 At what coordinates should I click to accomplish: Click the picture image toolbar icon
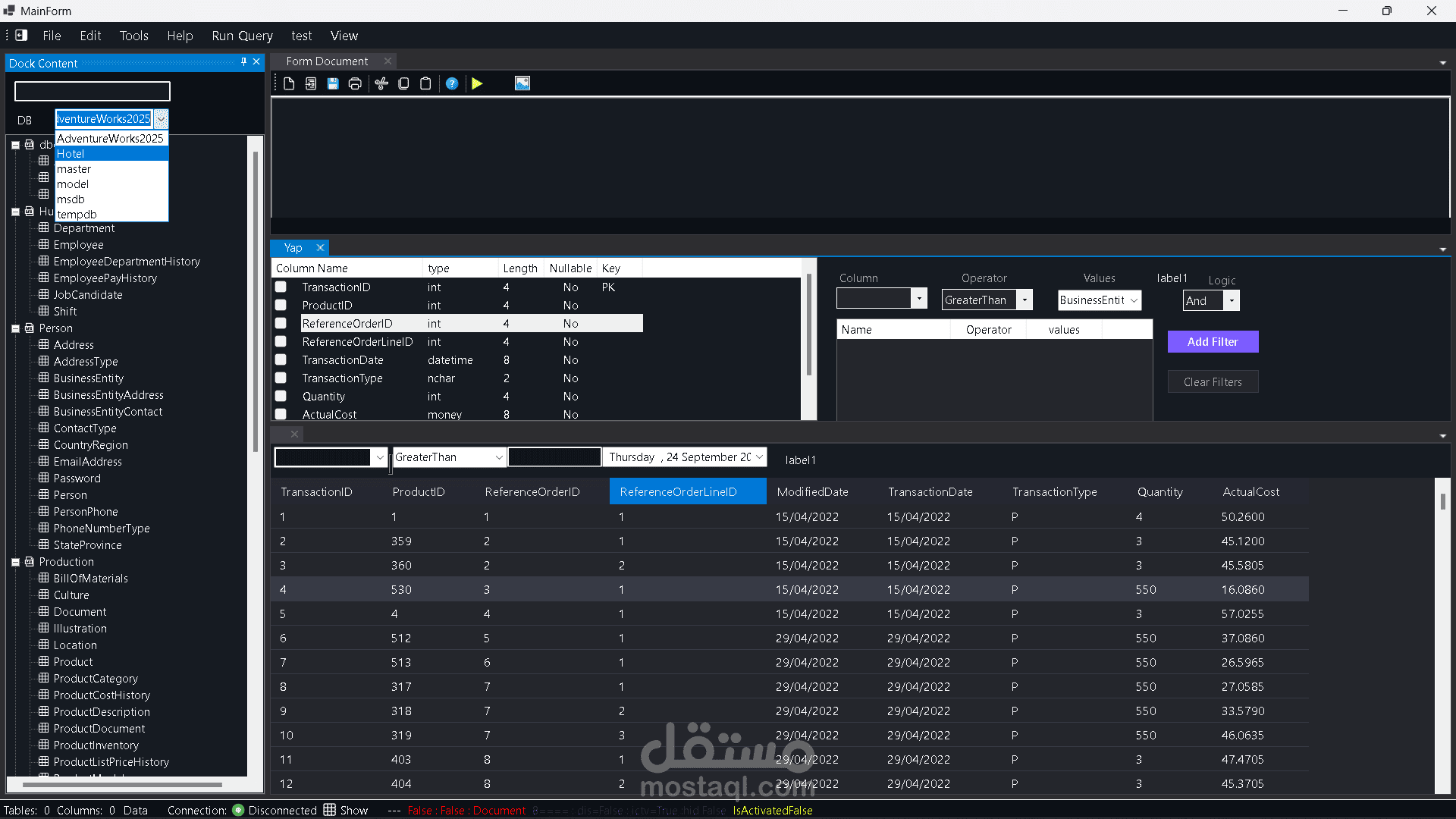pos(522,83)
